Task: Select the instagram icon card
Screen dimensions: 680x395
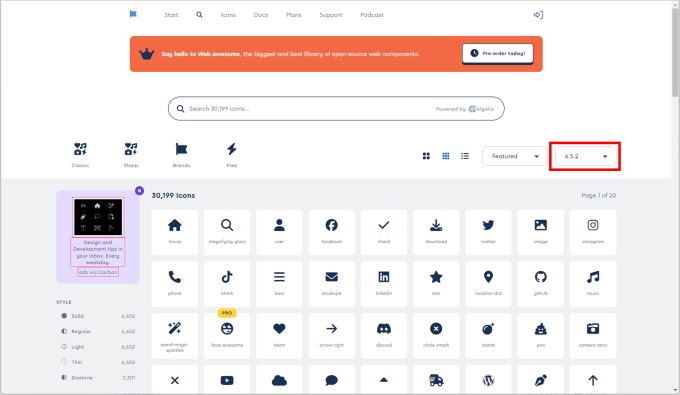Action: [x=593, y=232]
